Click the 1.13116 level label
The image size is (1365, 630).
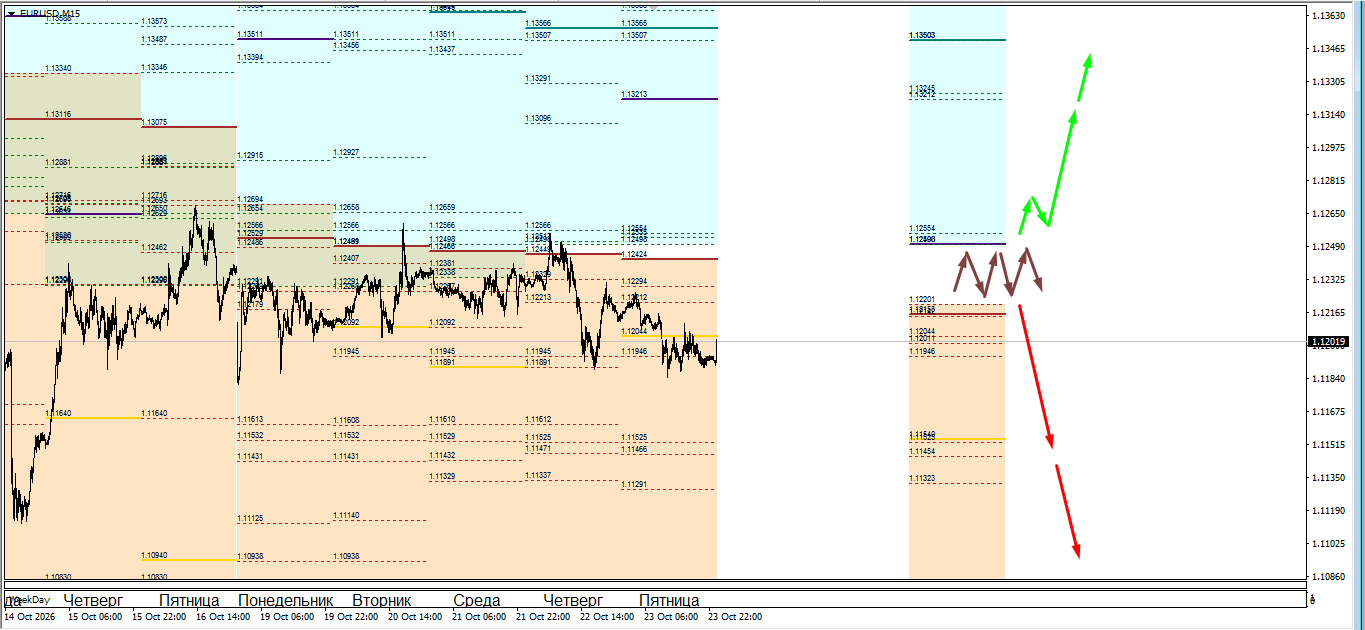(x=58, y=114)
